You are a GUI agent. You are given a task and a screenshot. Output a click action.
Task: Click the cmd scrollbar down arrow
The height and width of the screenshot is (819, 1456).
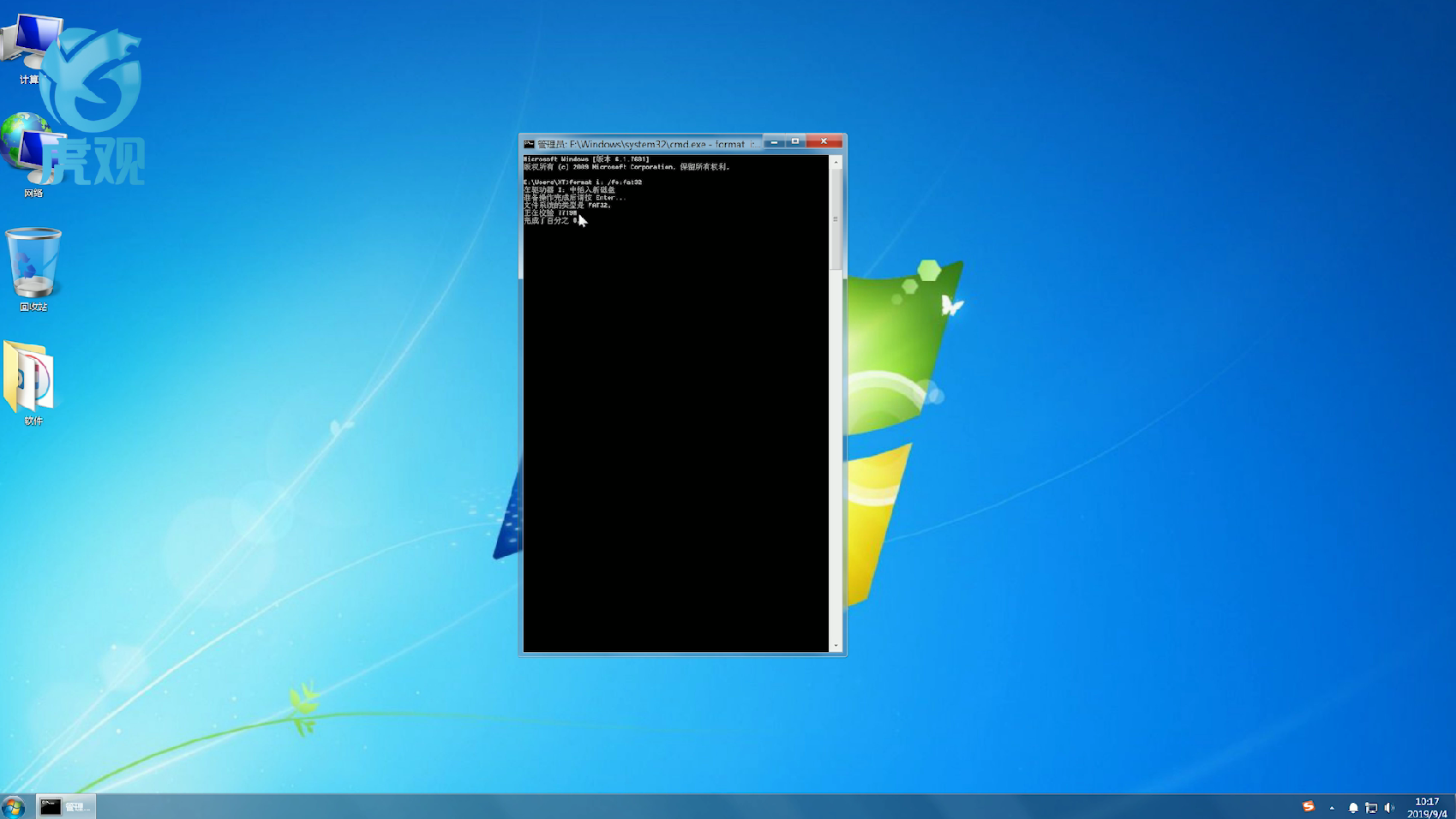click(x=836, y=646)
